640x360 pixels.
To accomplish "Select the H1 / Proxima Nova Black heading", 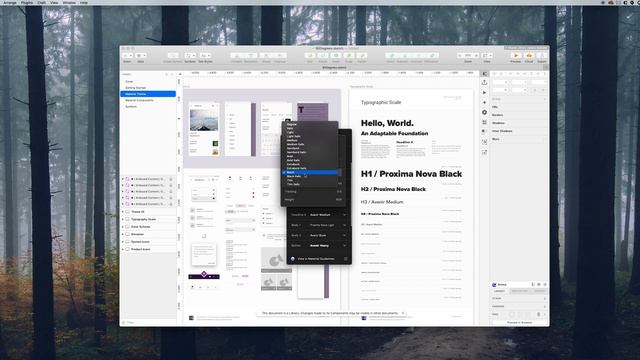I will tap(411, 174).
